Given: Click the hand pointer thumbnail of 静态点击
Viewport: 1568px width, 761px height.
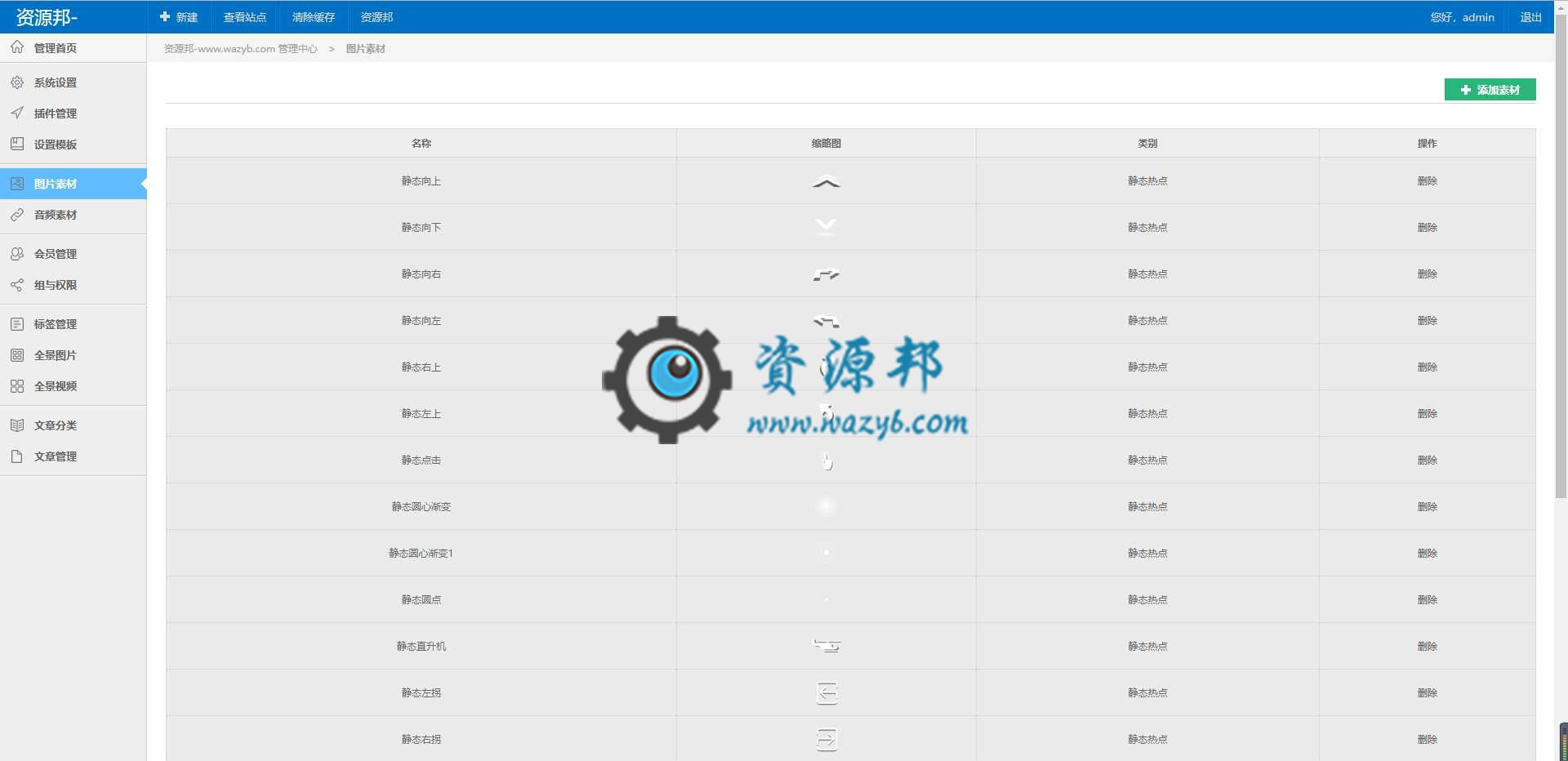Looking at the screenshot, I should tap(826, 461).
